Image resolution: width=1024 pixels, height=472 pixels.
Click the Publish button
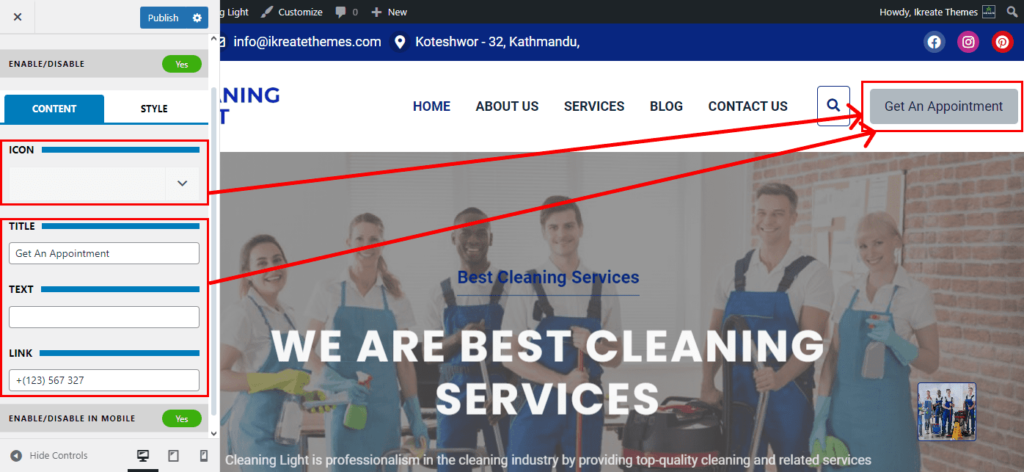[x=163, y=18]
